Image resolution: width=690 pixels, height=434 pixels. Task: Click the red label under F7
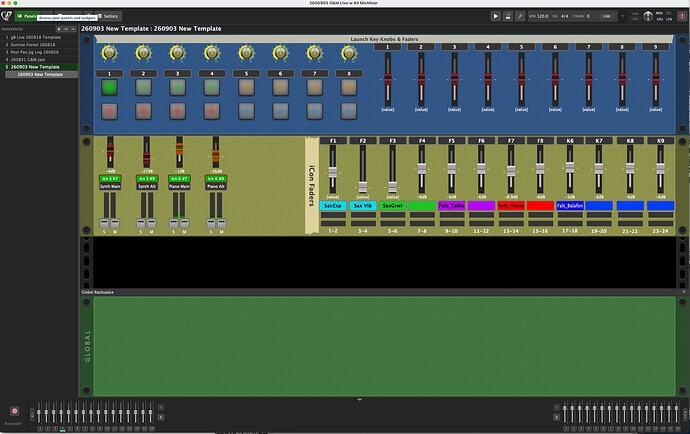coord(511,206)
